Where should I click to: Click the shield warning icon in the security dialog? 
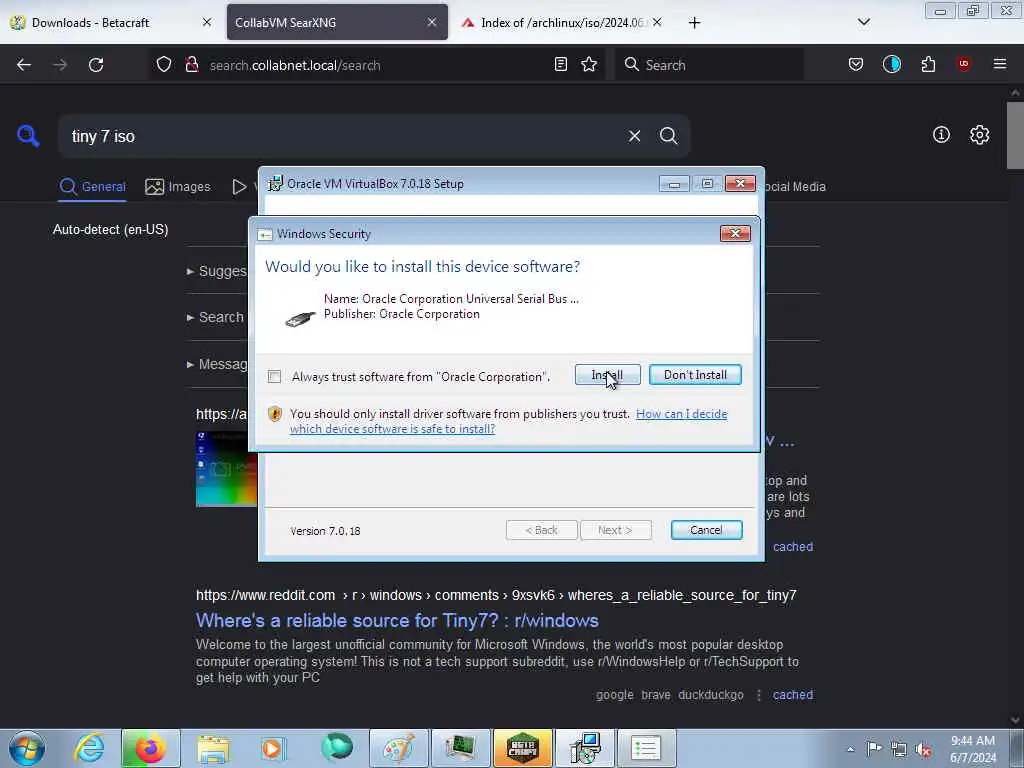275,414
